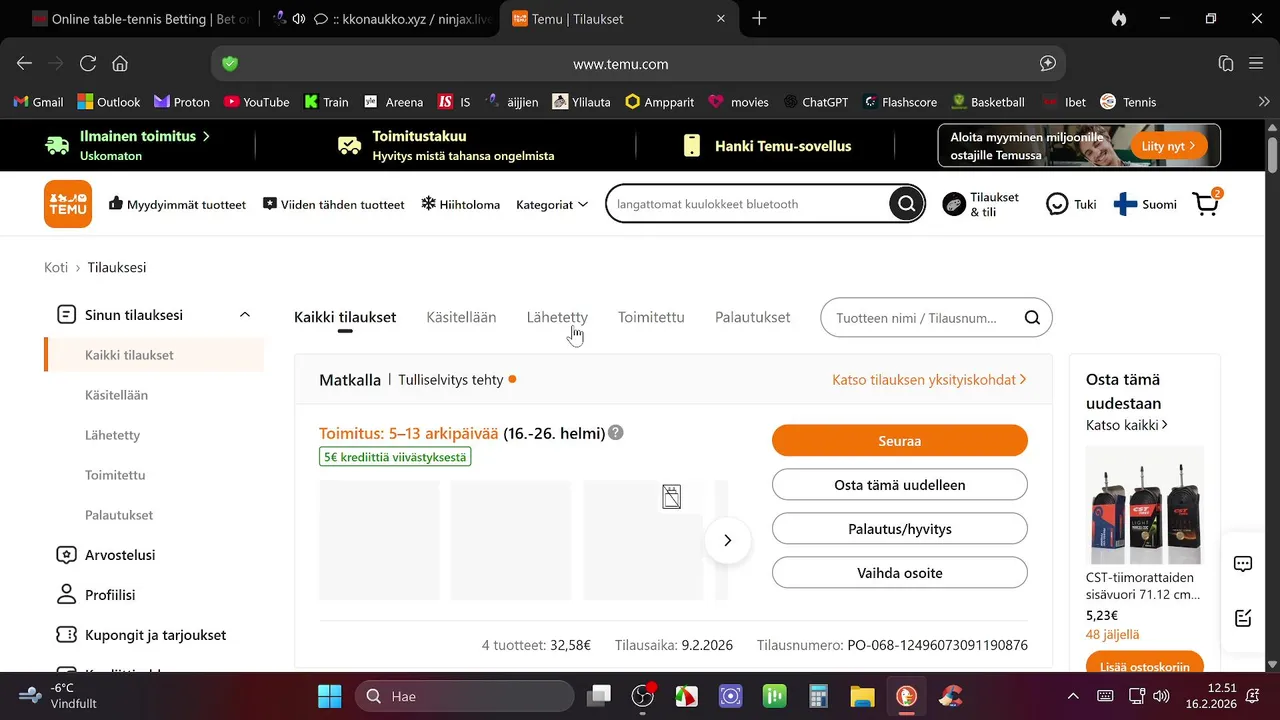
Task: Click the Temu logo
Action: 68,204
